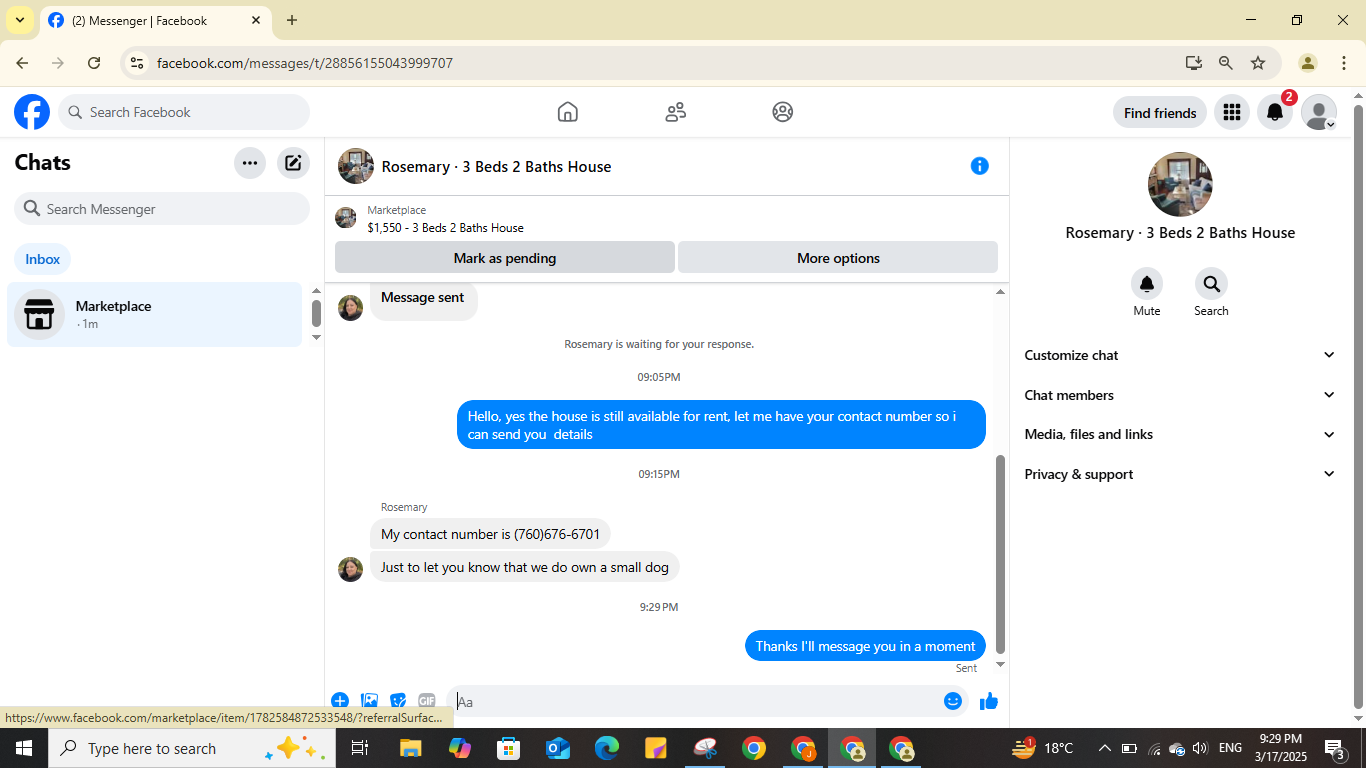Viewport: 1366px width, 768px height.
Task: Choose a GIF using the GIF icon
Action: [427, 701]
